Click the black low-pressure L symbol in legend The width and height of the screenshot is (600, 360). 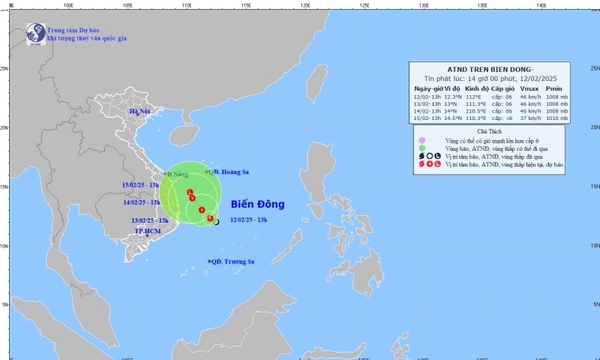click(438, 156)
